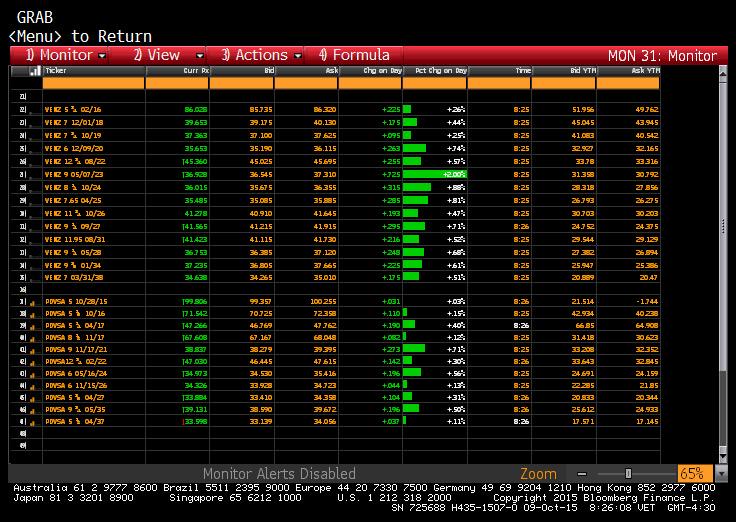The image size is (736, 522).
Task: Select ticker PDVSA 9 11/17/21
Action: click(x=76, y=350)
